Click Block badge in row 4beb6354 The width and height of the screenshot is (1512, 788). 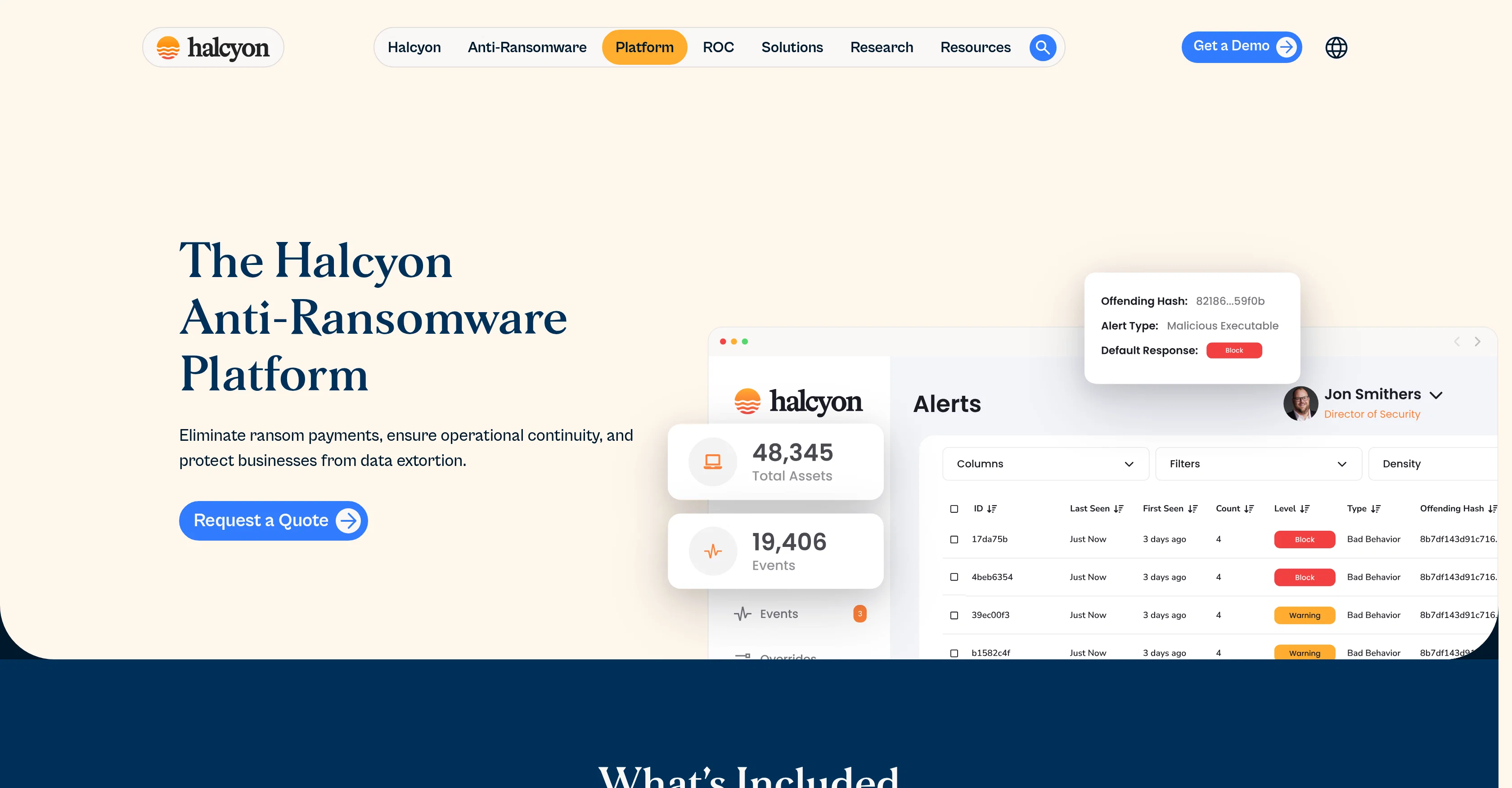click(1304, 578)
